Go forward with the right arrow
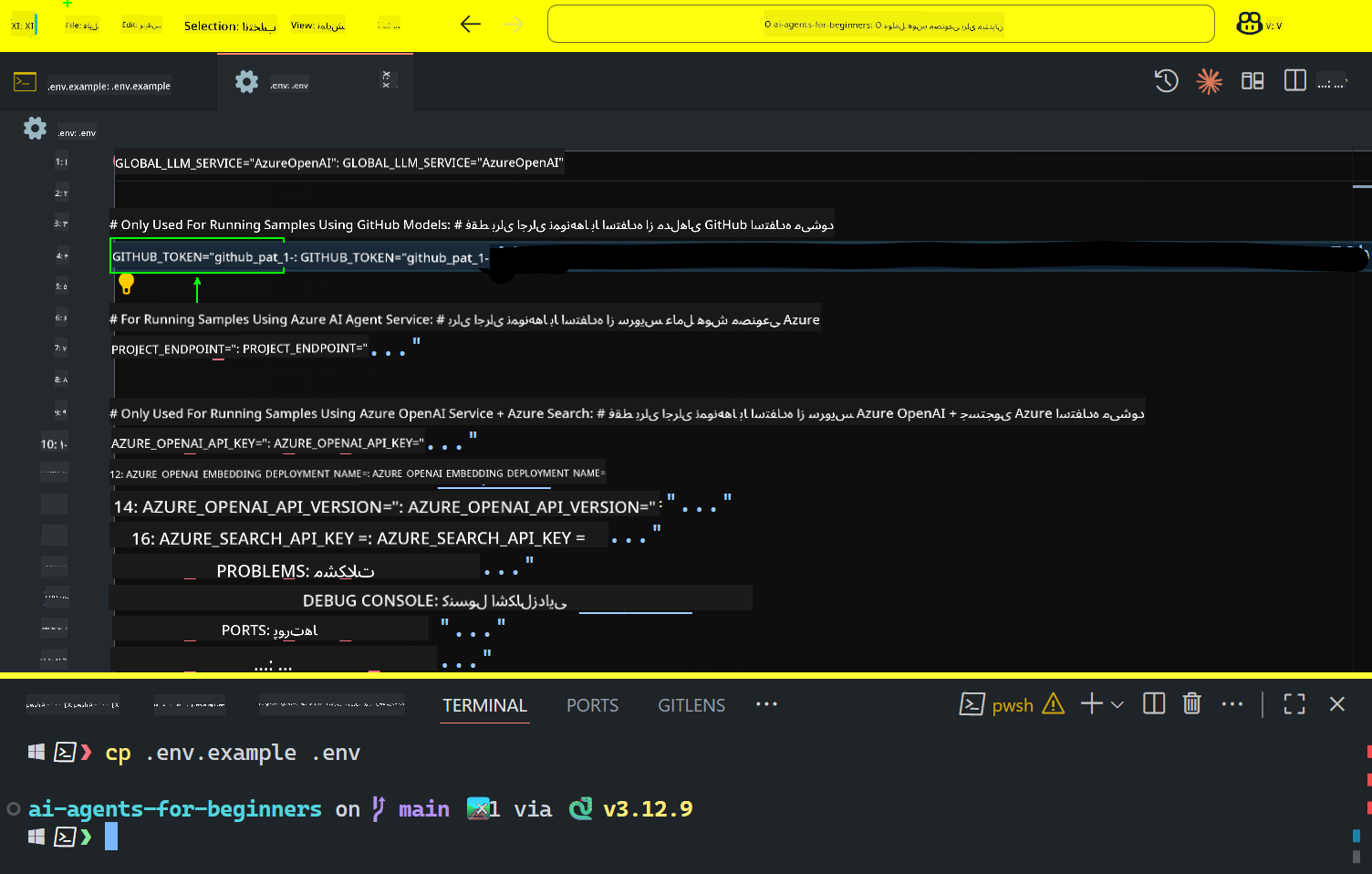 514,25
